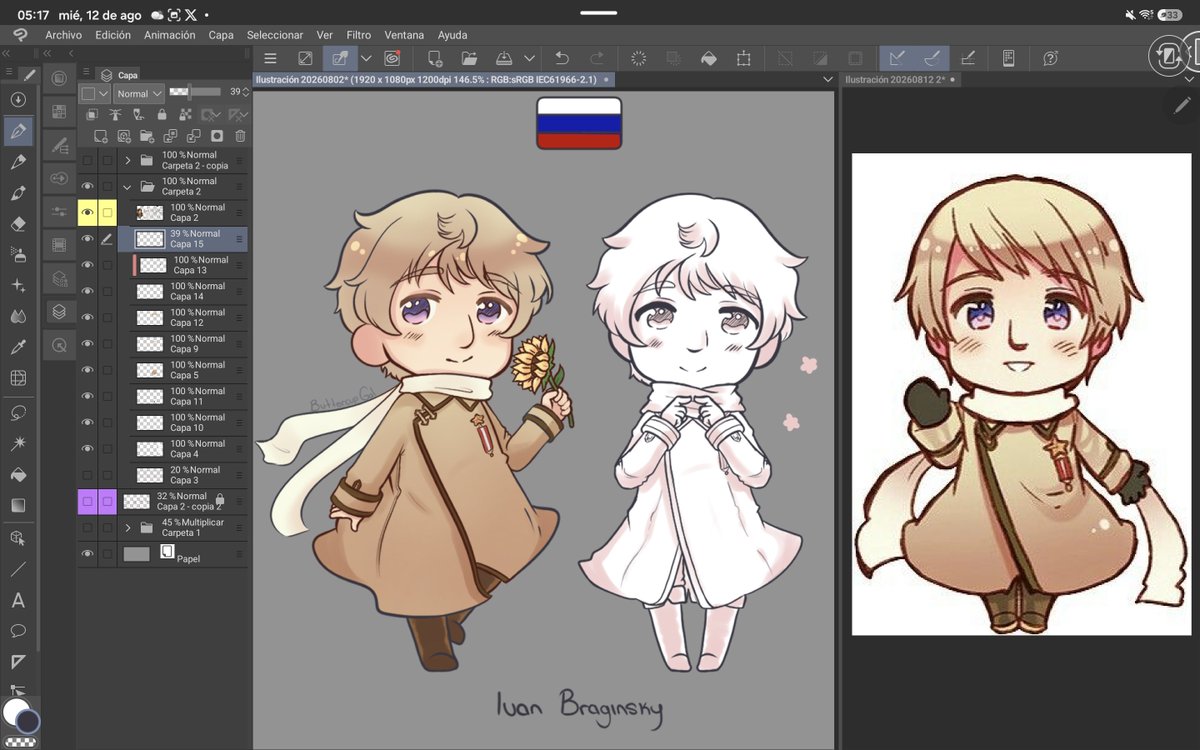Viewport: 1200px width, 750px height.
Task: Click the Fill paint bucket command icon
Action: tap(708, 59)
